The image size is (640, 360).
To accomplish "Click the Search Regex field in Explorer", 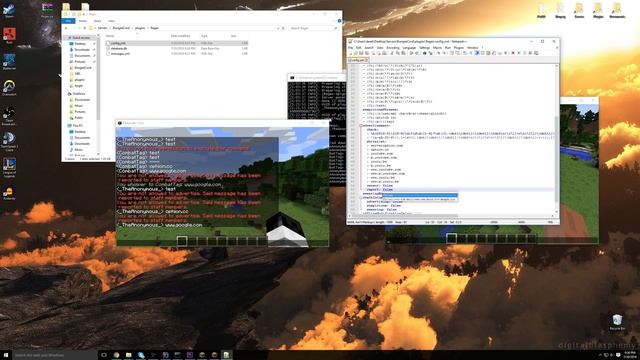I will click(x=313, y=28).
